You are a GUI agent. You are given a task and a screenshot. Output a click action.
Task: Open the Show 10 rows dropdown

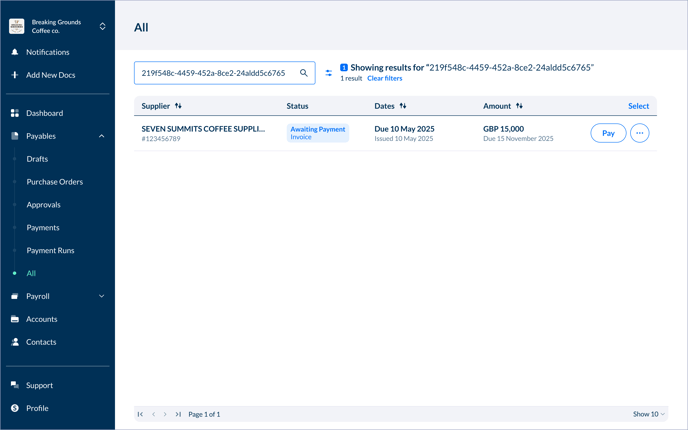coord(648,414)
